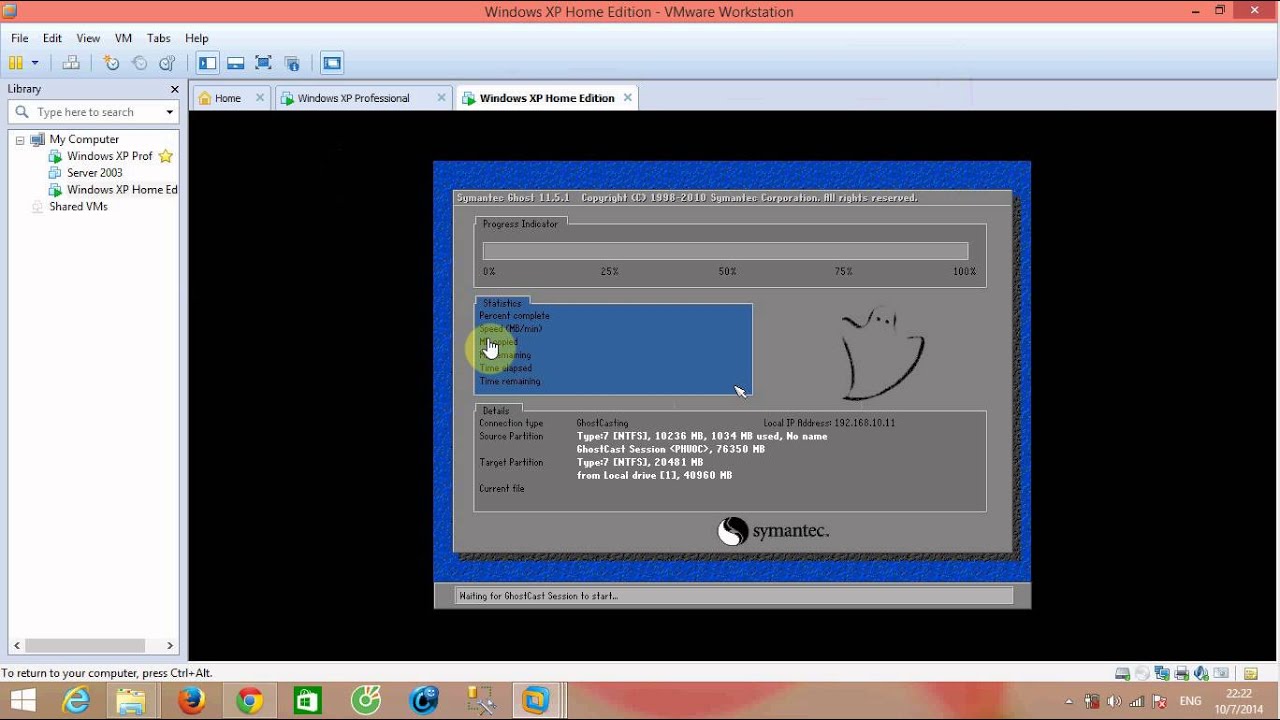Click the sound card status icon

(1201, 674)
